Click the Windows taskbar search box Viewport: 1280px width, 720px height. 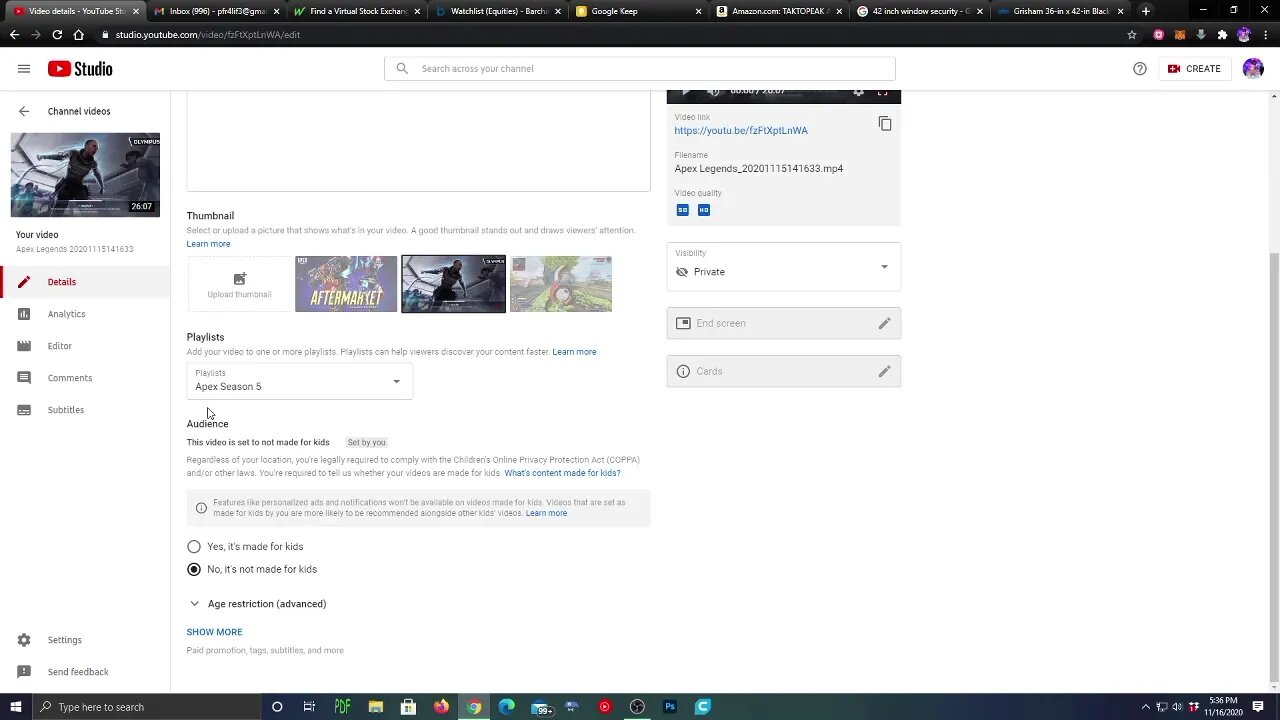pyautogui.click(x=145, y=707)
